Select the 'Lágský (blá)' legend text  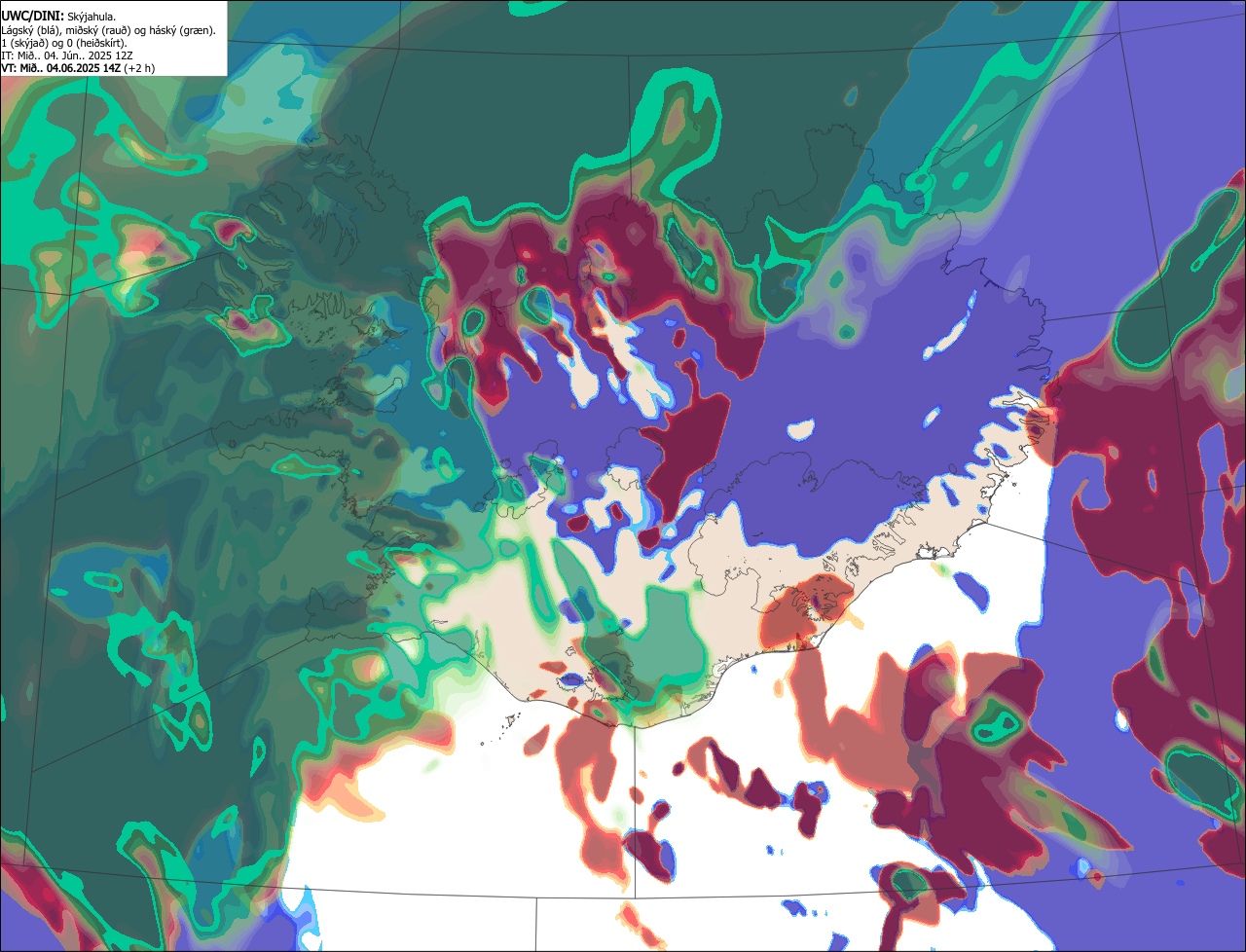[30, 30]
